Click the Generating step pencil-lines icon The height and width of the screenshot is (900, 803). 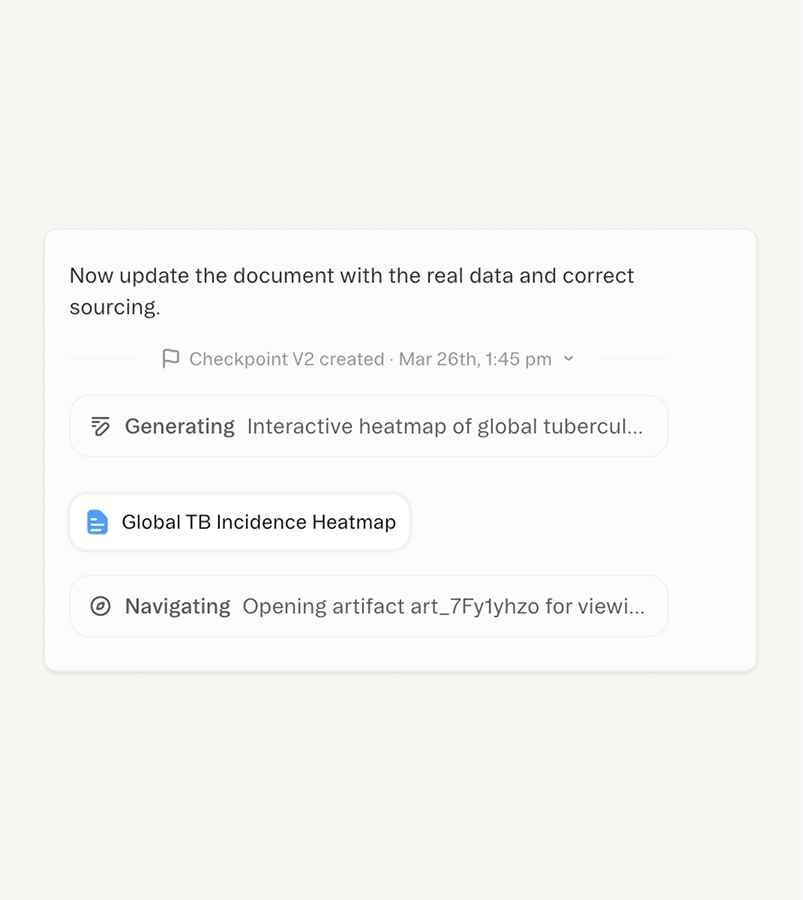[100, 427]
